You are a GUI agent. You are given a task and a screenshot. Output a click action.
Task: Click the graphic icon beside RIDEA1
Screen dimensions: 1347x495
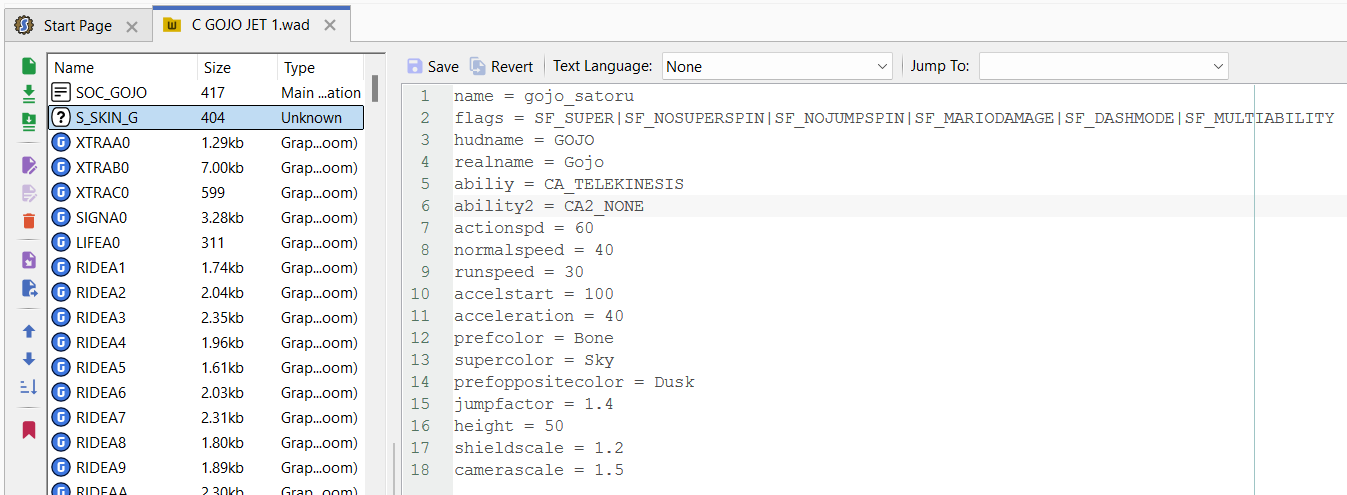61,267
